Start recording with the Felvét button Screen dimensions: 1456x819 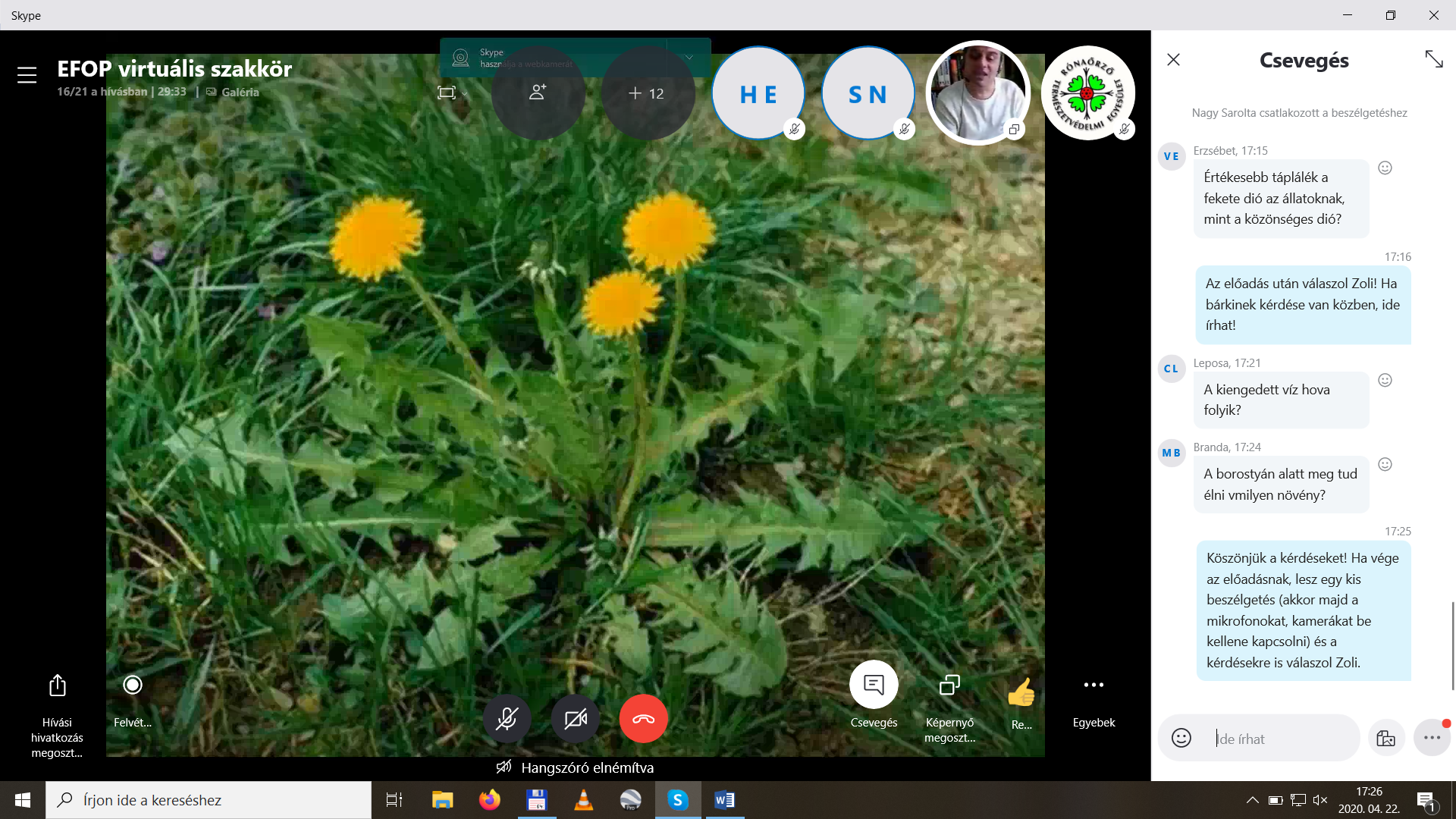(133, 701)
